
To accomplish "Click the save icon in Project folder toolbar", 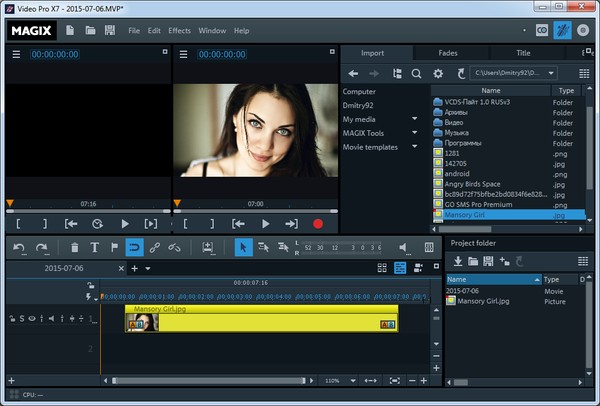I will coord(488,261).
